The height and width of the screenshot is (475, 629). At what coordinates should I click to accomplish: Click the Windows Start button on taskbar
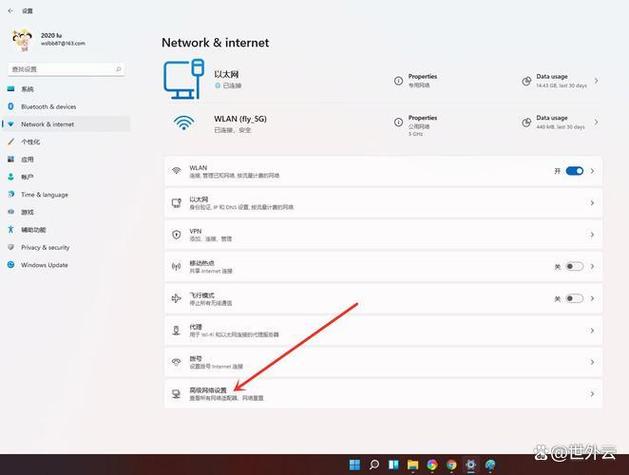[354, 465]
